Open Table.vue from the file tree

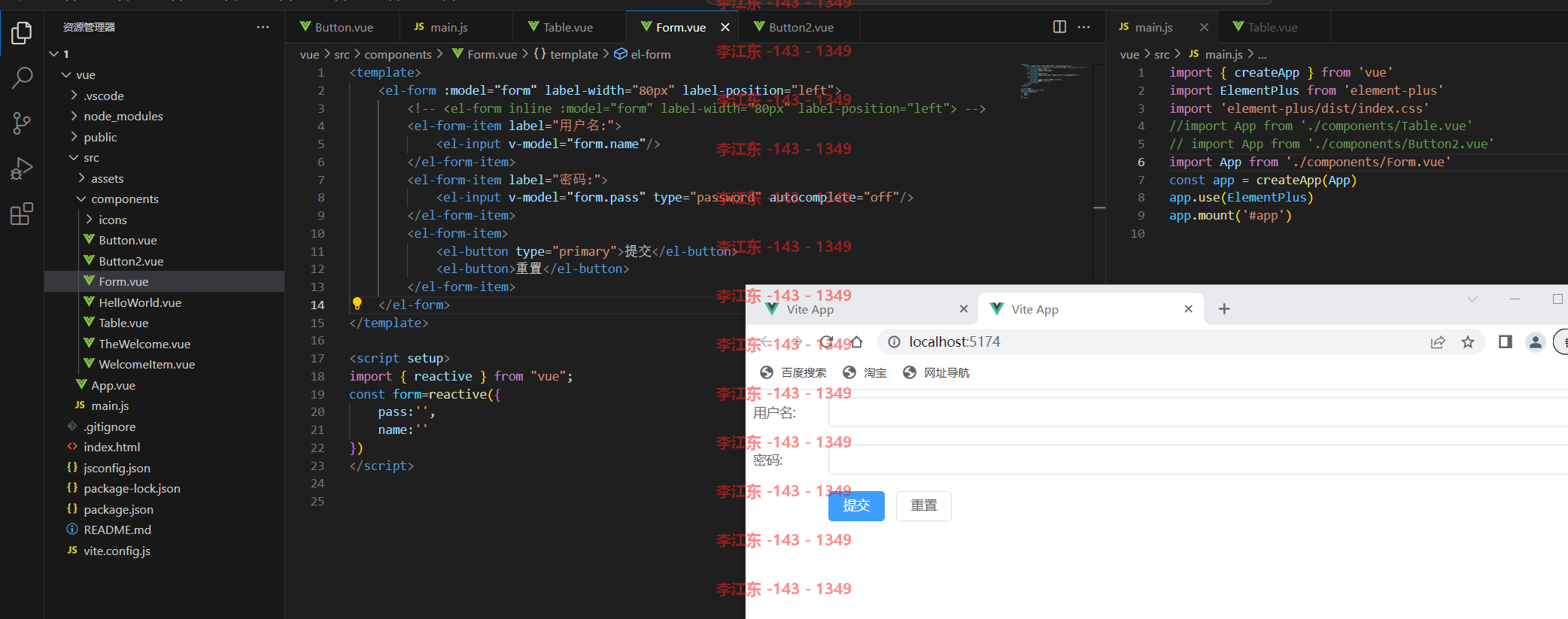click(x=123, y=323)
